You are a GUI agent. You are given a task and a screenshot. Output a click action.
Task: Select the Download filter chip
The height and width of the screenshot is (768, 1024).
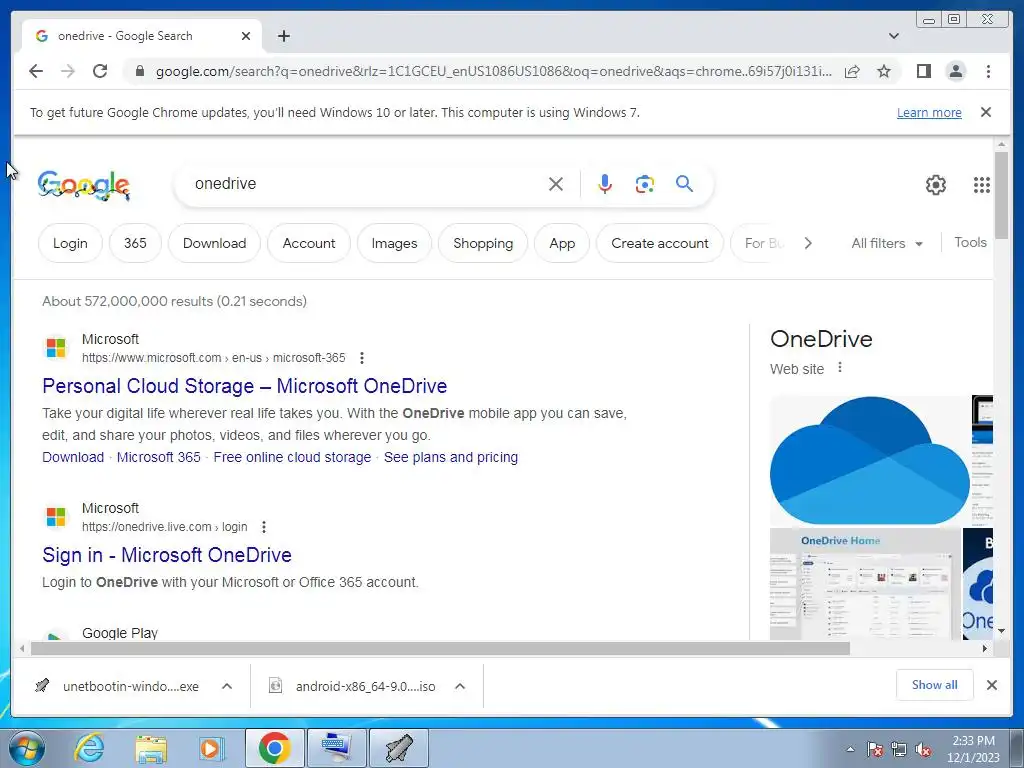(x=214, y=243)
